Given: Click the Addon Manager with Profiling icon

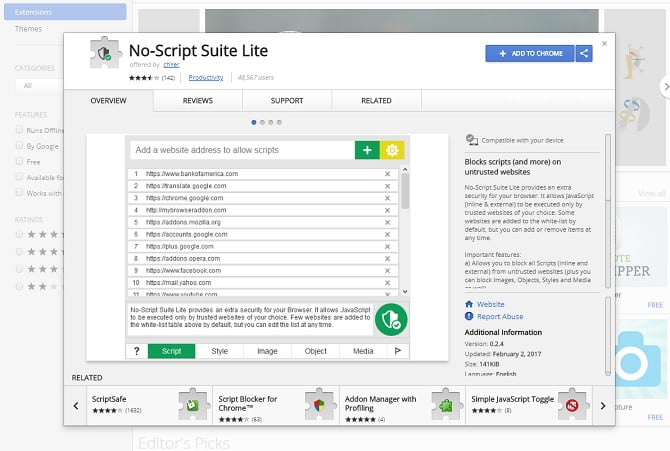Looking at the screenshot, I should point(446,404).
